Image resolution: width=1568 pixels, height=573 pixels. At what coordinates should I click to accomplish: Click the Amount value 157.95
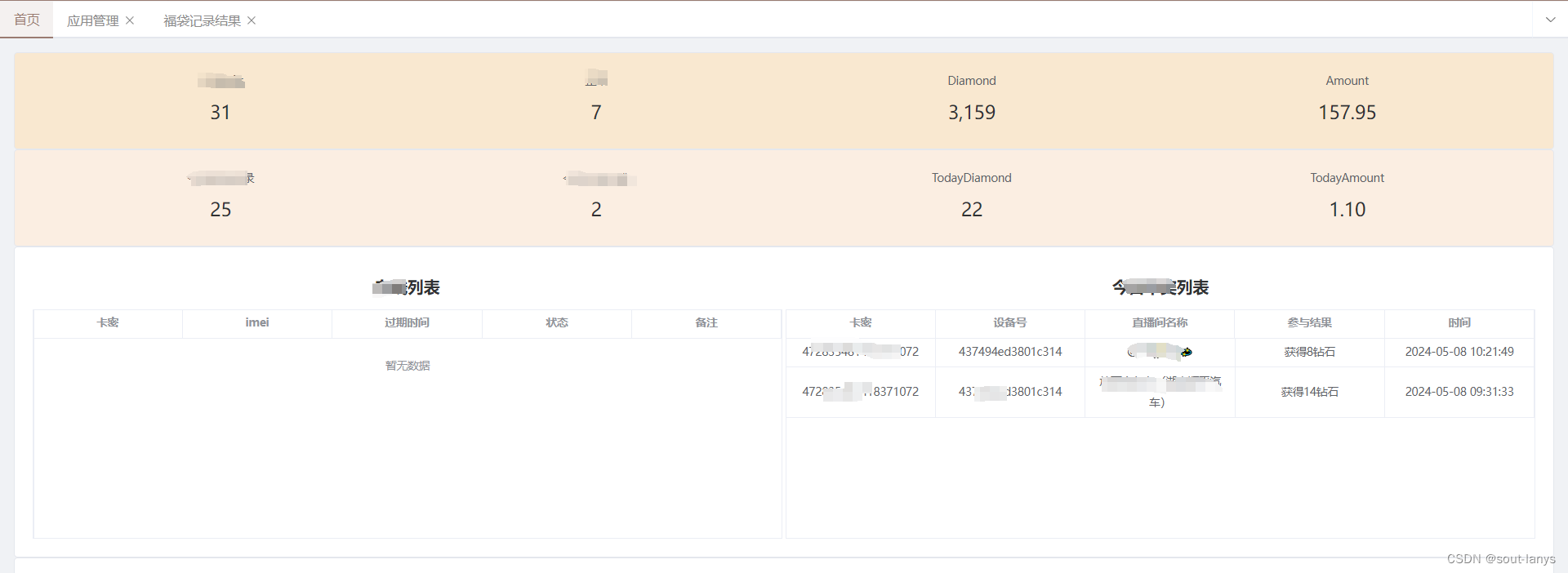[1347, 113]
